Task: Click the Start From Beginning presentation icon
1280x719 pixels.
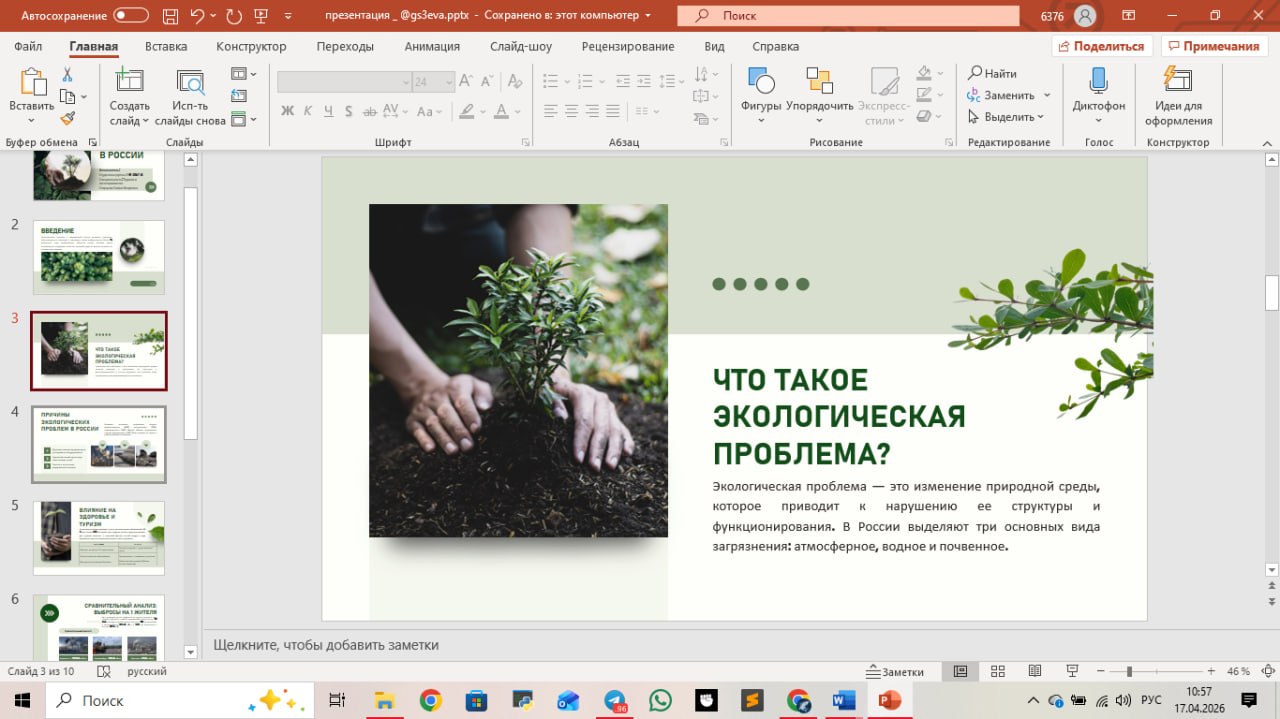Action: 263,15
